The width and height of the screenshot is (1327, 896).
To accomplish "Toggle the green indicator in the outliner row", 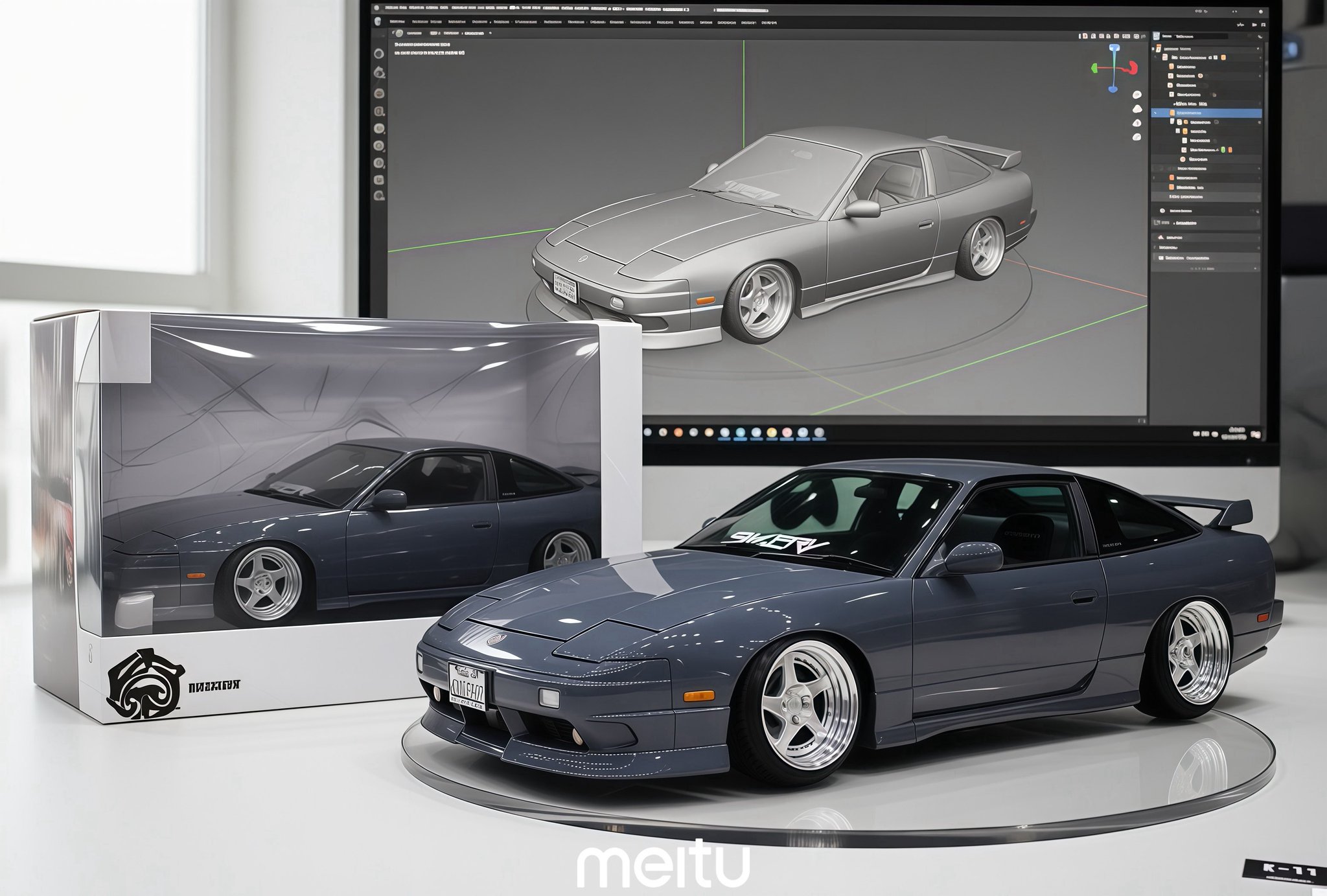I will 1223,150.
